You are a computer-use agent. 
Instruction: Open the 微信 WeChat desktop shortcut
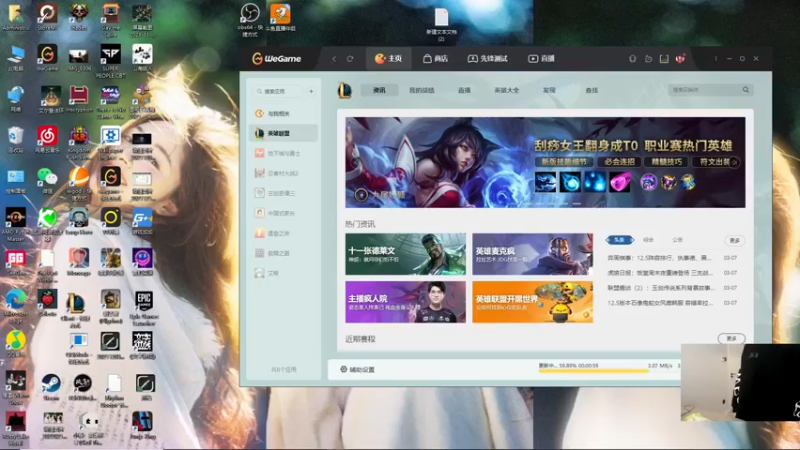point(47,181)
